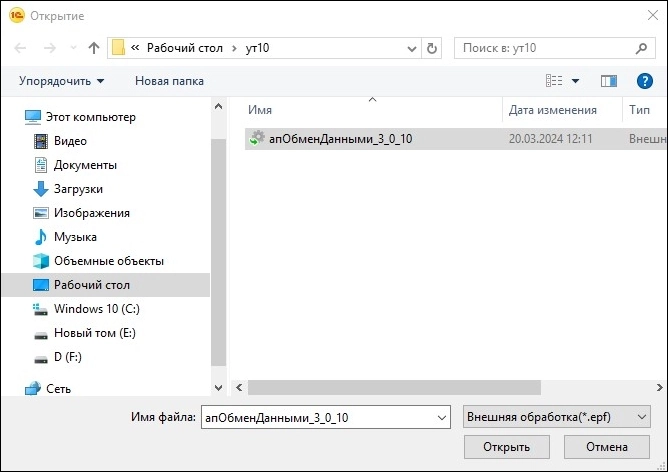The image size is (668, 472).
Task: Open the Внешняя обработка(*.epf) file type dropdown
Action: (x=557, y=417)
